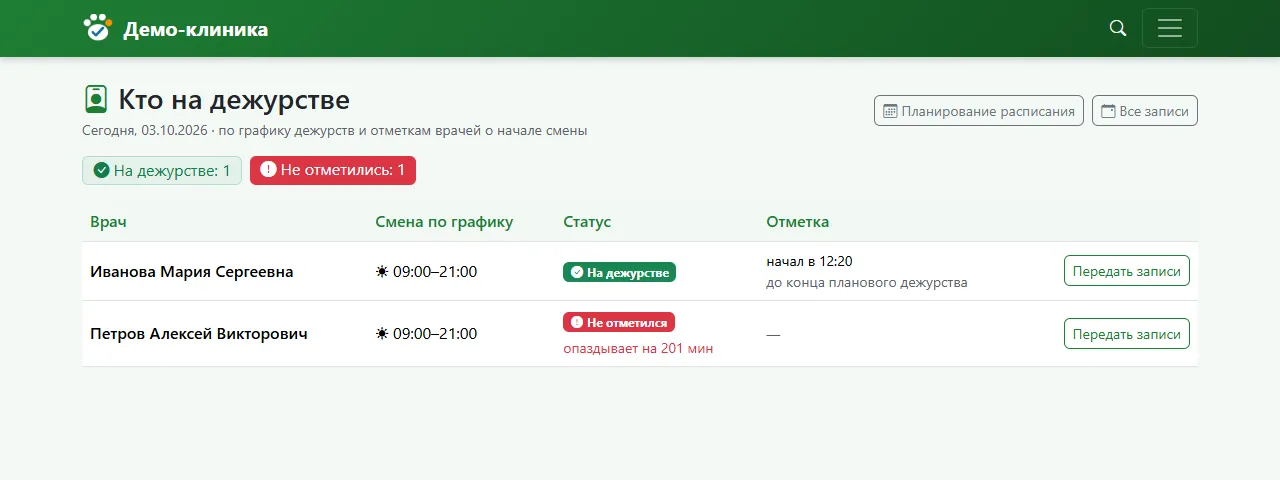Open the Демо-клиника home link
Viewport: 1280px width, 480px height.
point(175,28)
